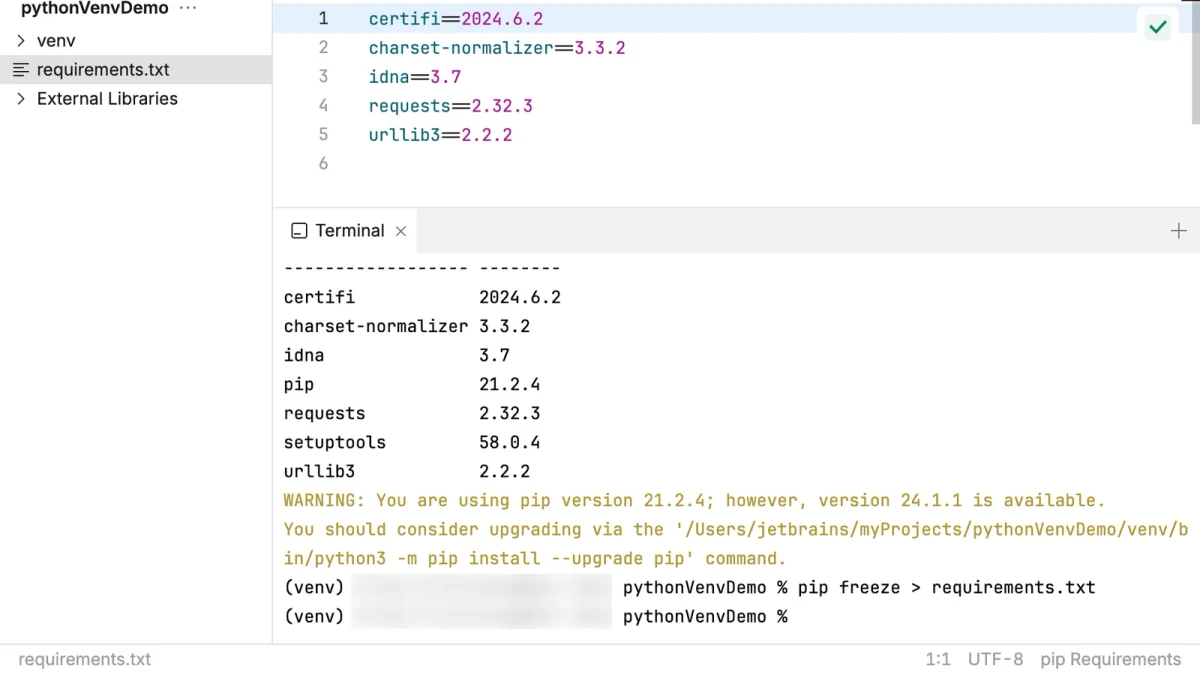This screenshot has width=1200, height=675.
Task: Click the 'pip freeze > requirements.txt' command in terminal
Action: pos(947,587)
